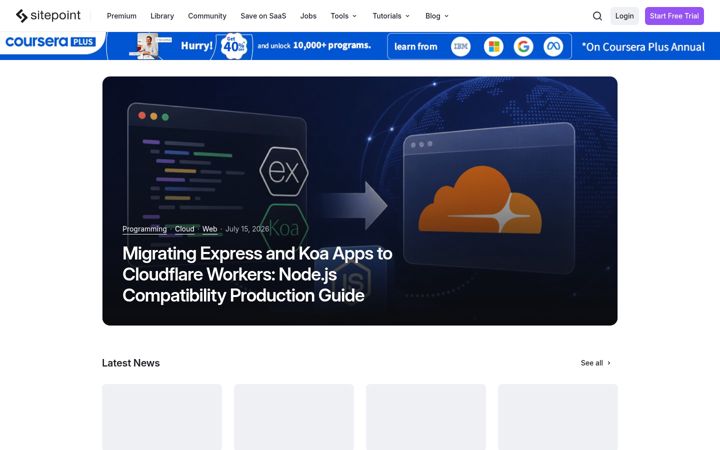Open the Library menu item

point(162,16)
